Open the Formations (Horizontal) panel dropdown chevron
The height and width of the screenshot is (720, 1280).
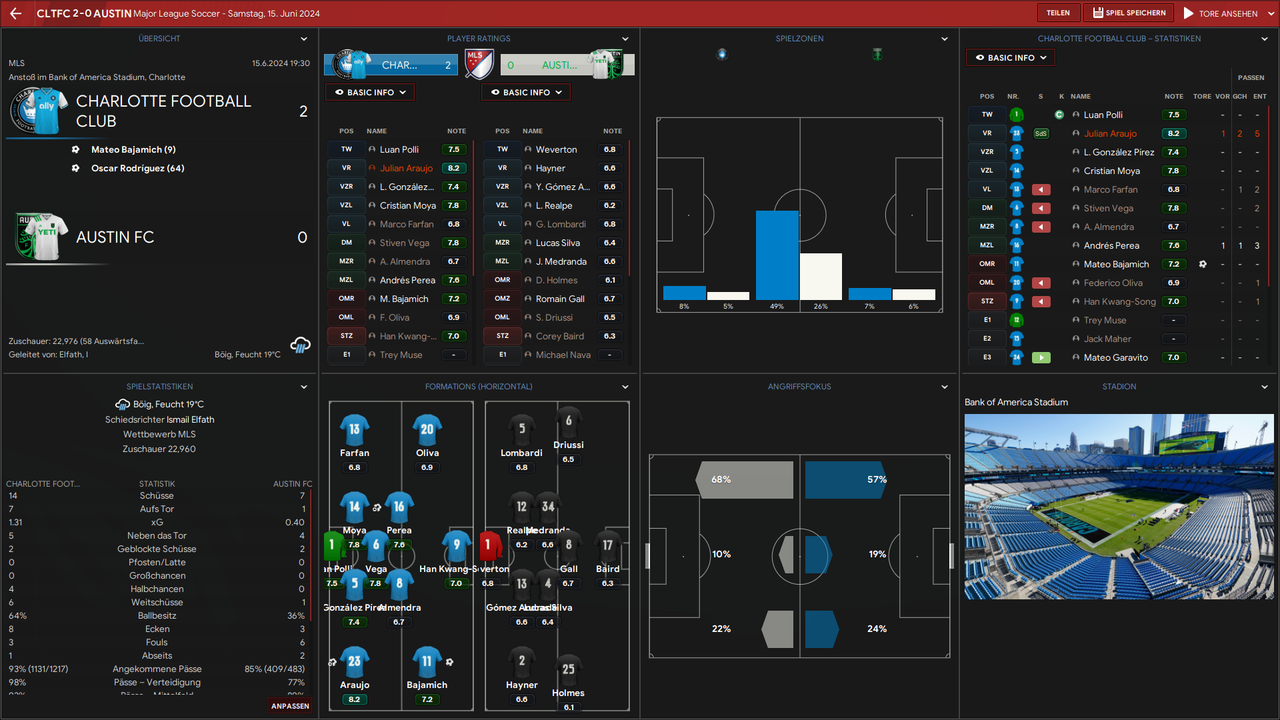625,387
